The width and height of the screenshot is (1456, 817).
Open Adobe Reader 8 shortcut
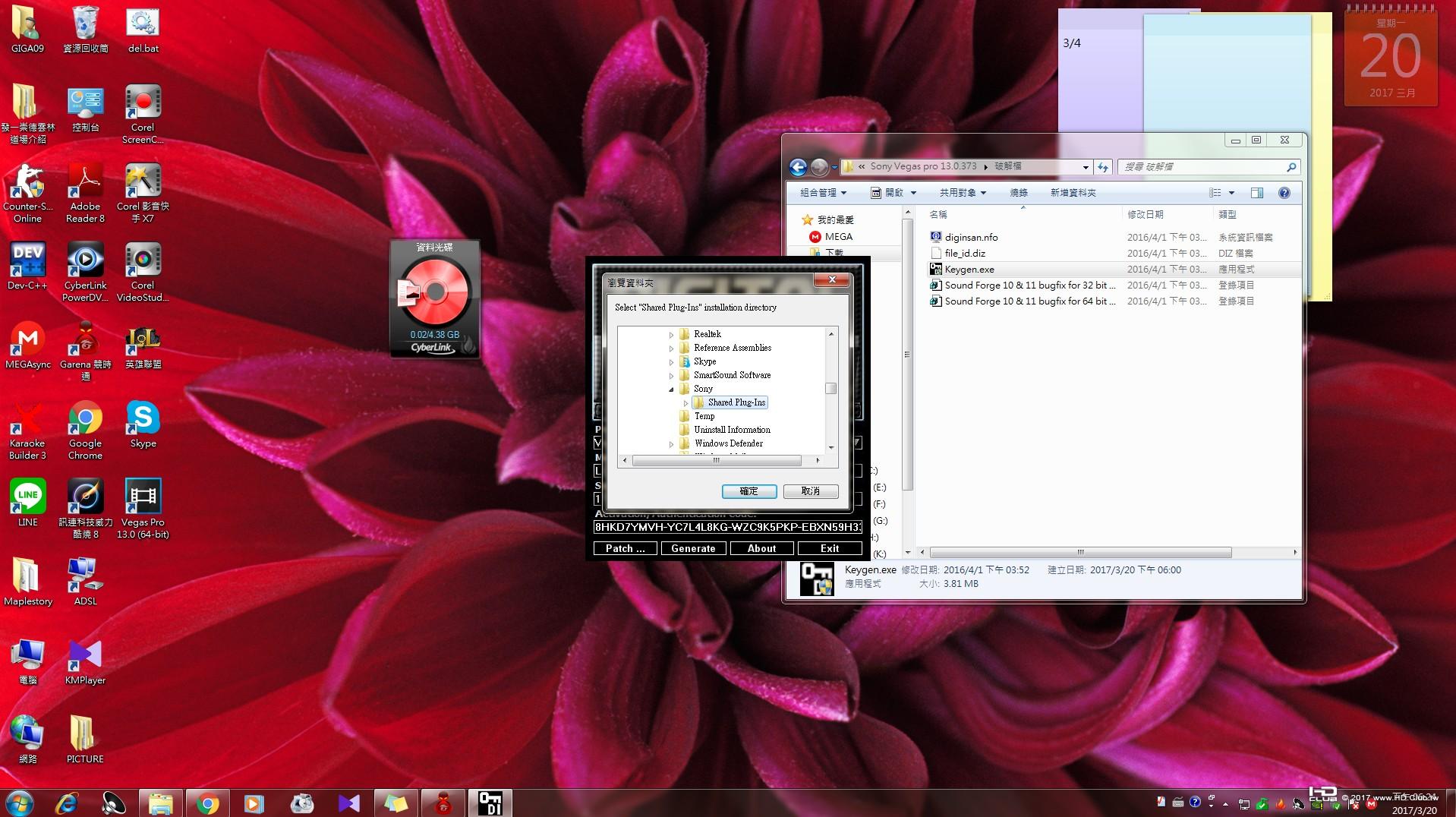coord(85,194)
